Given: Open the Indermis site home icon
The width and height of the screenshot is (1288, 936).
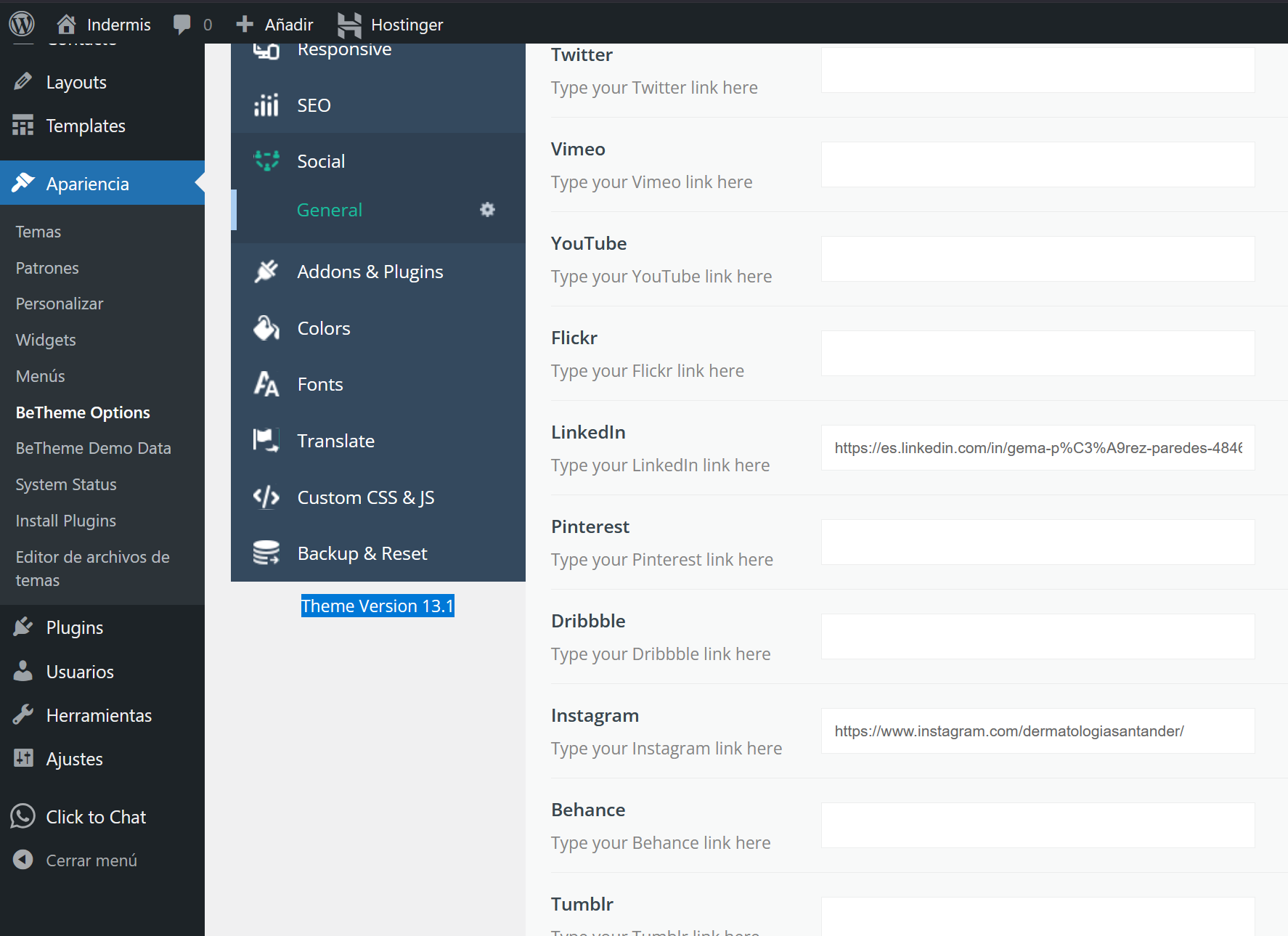Looking at the screenshot, I should (x=66, y=24).
